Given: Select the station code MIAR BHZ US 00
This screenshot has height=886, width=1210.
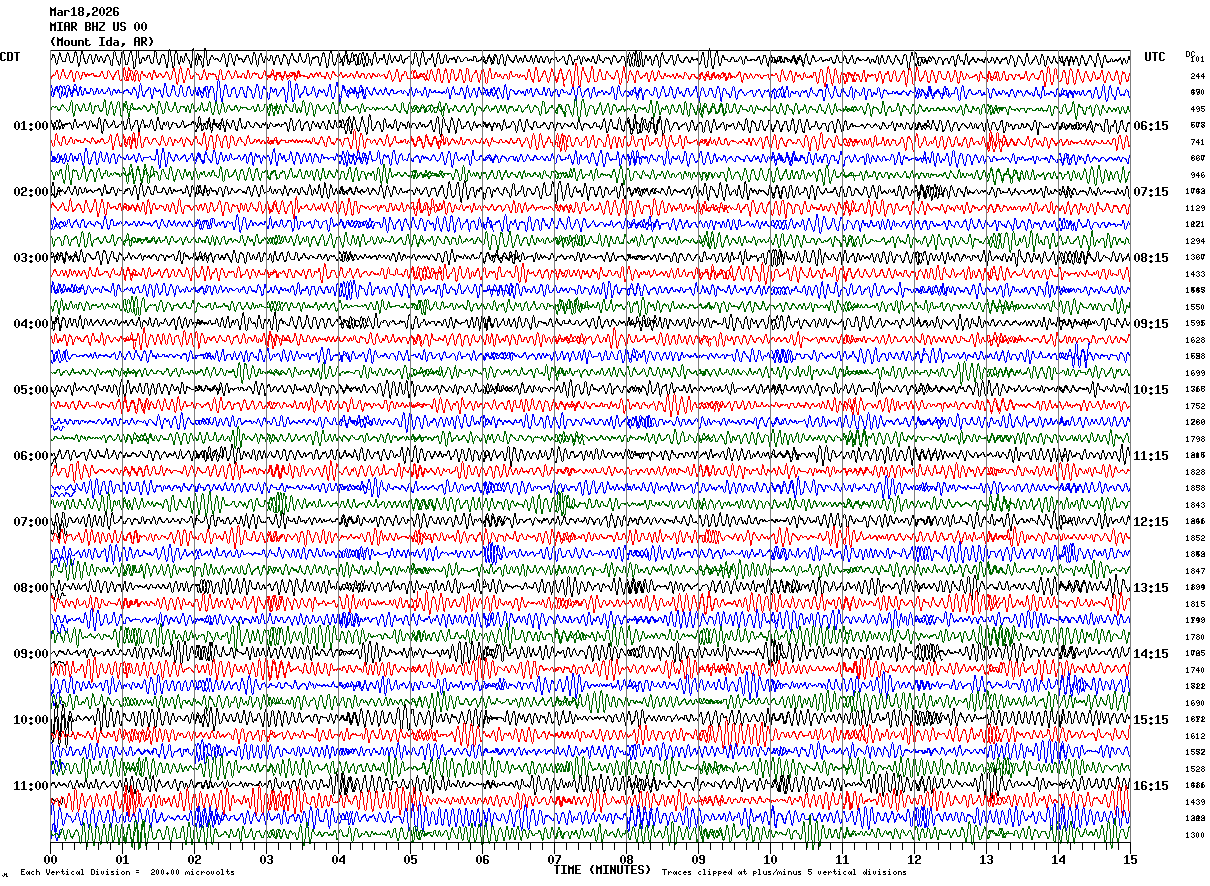Looking at the screenshot, I should tap(98, 27).
